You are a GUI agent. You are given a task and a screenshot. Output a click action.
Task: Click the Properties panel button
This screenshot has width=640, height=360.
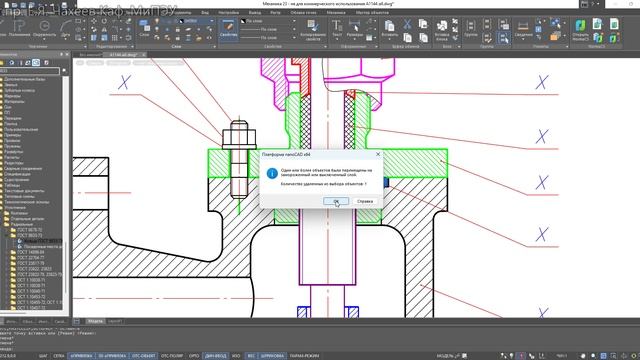[229, 29]
